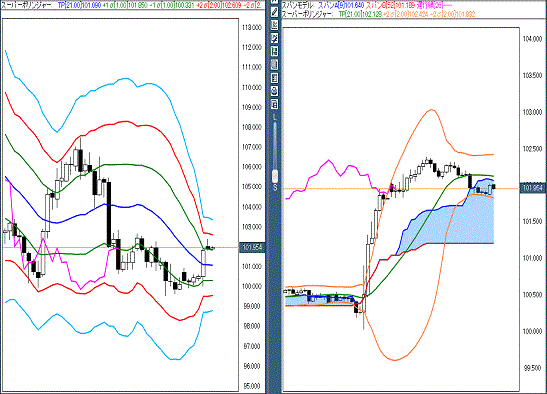
Task: Click the 113.000 axis label
Action: [252, 28]
